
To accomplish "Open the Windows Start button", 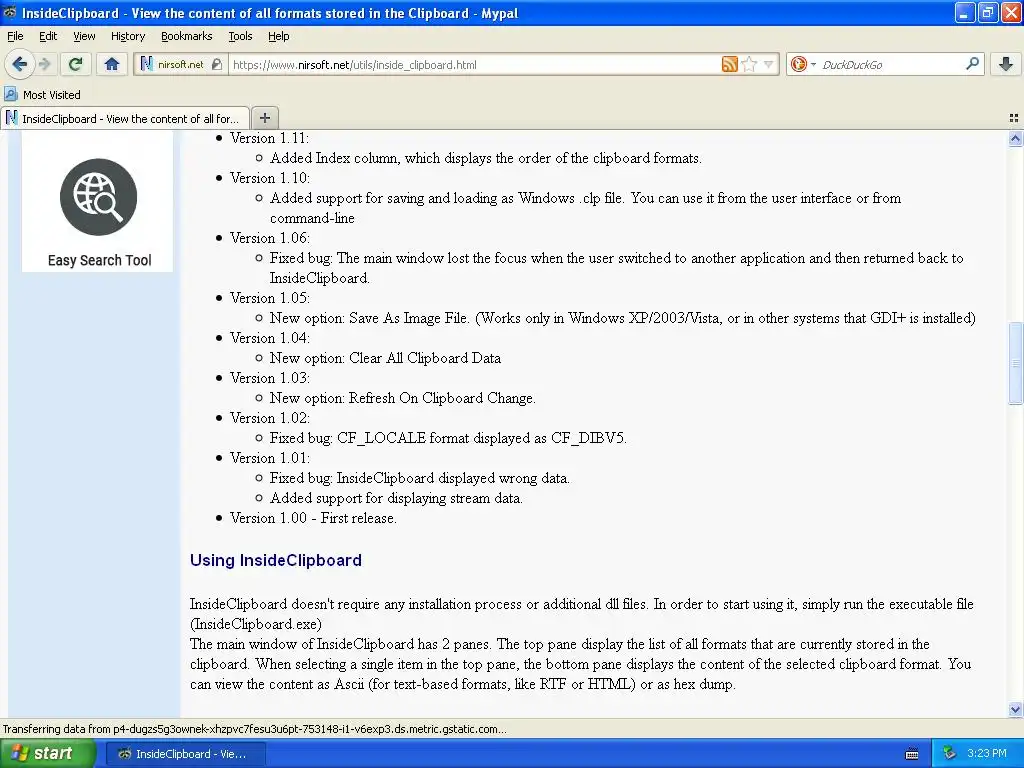I will 48,754.
